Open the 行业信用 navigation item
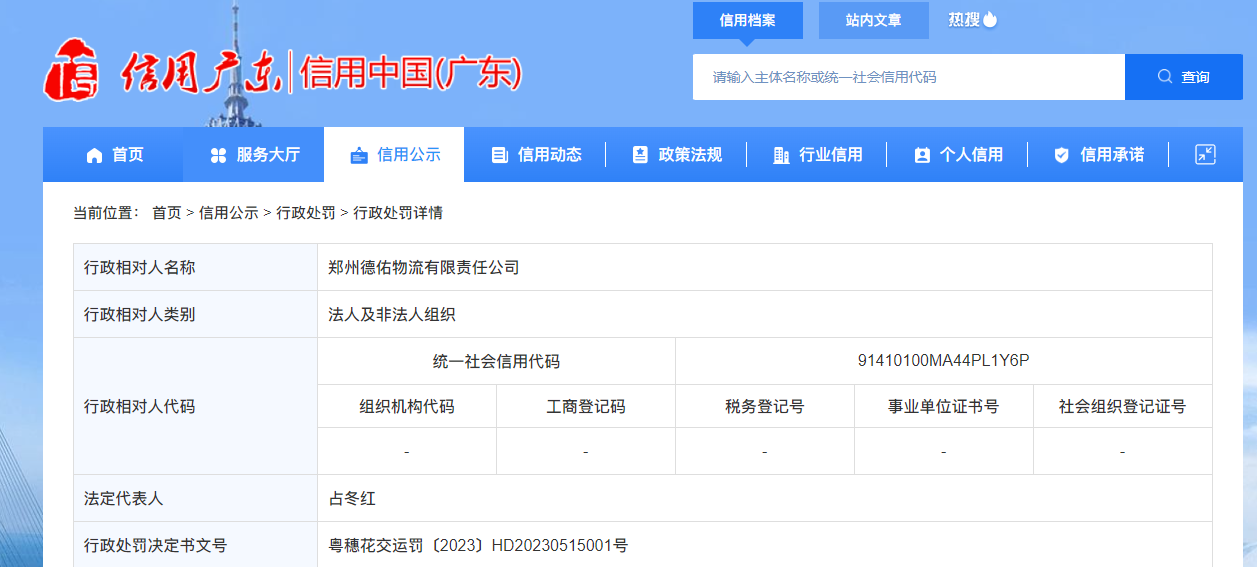This screenshot has width=1257, height=567. (x=817, y=155)
